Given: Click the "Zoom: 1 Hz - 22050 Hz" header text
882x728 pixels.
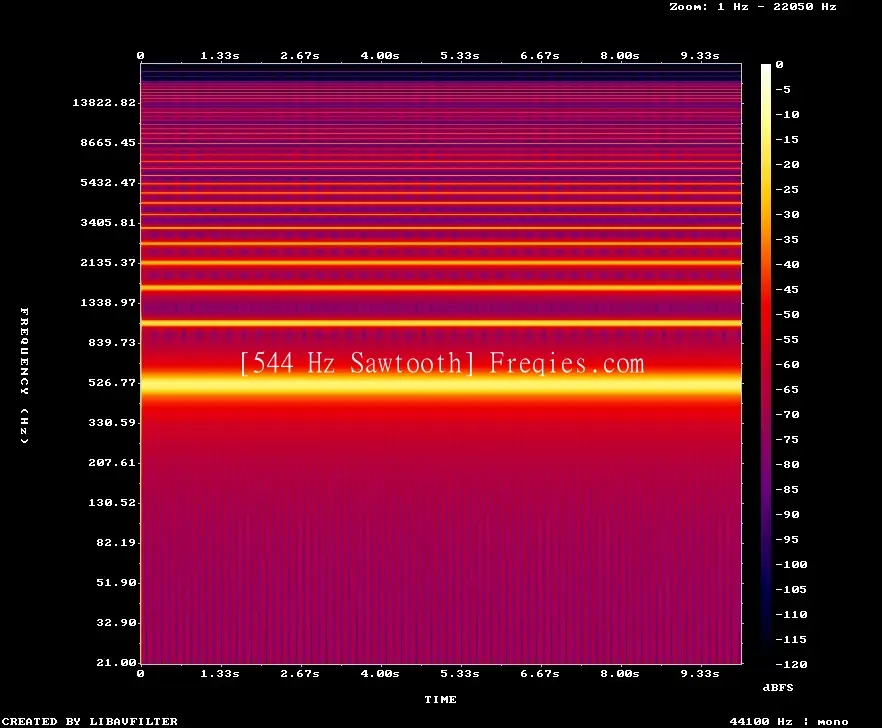Looking at the screenshot, I should [753, 7].
